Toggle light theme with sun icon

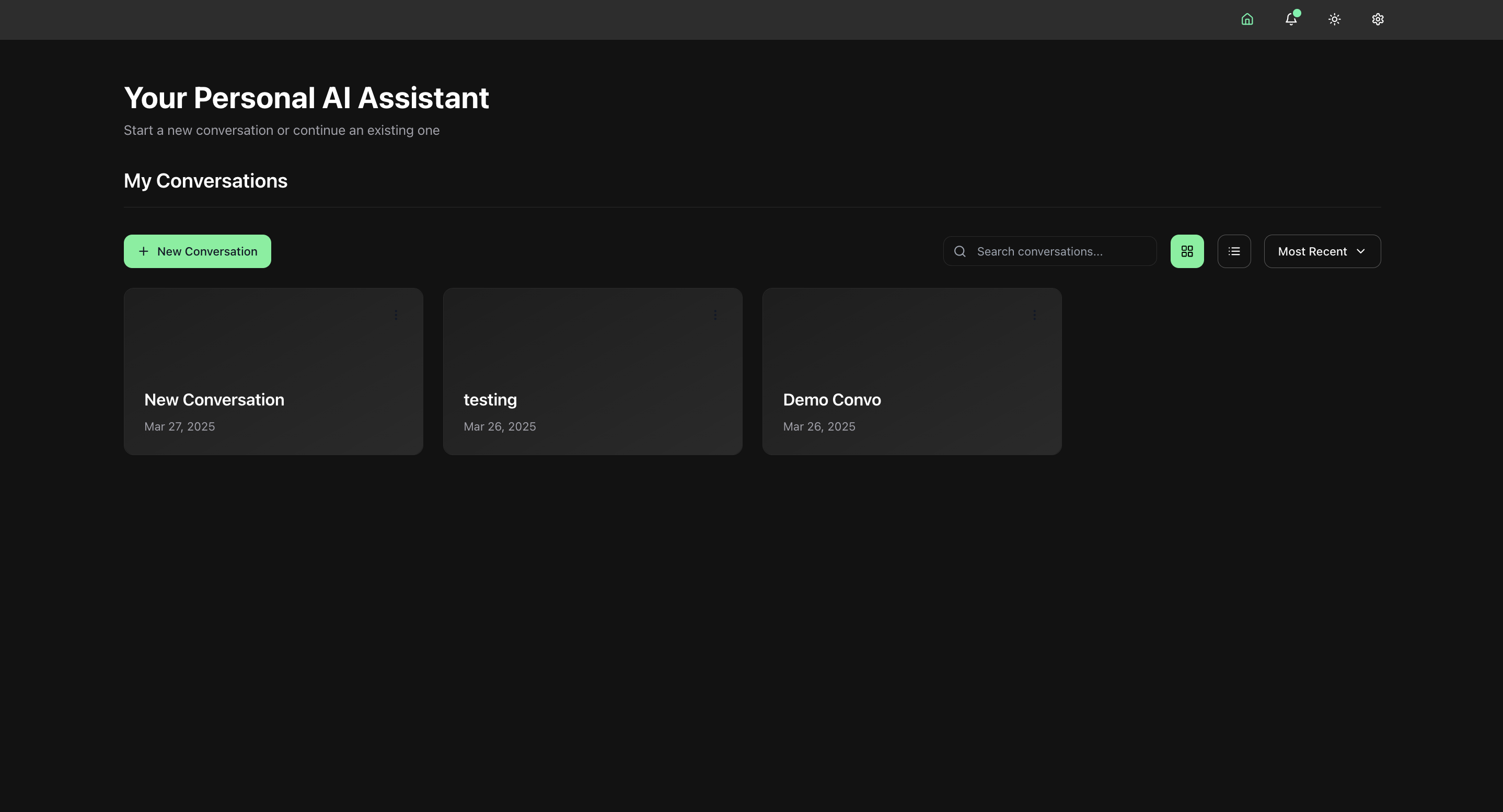(1334, 19)
